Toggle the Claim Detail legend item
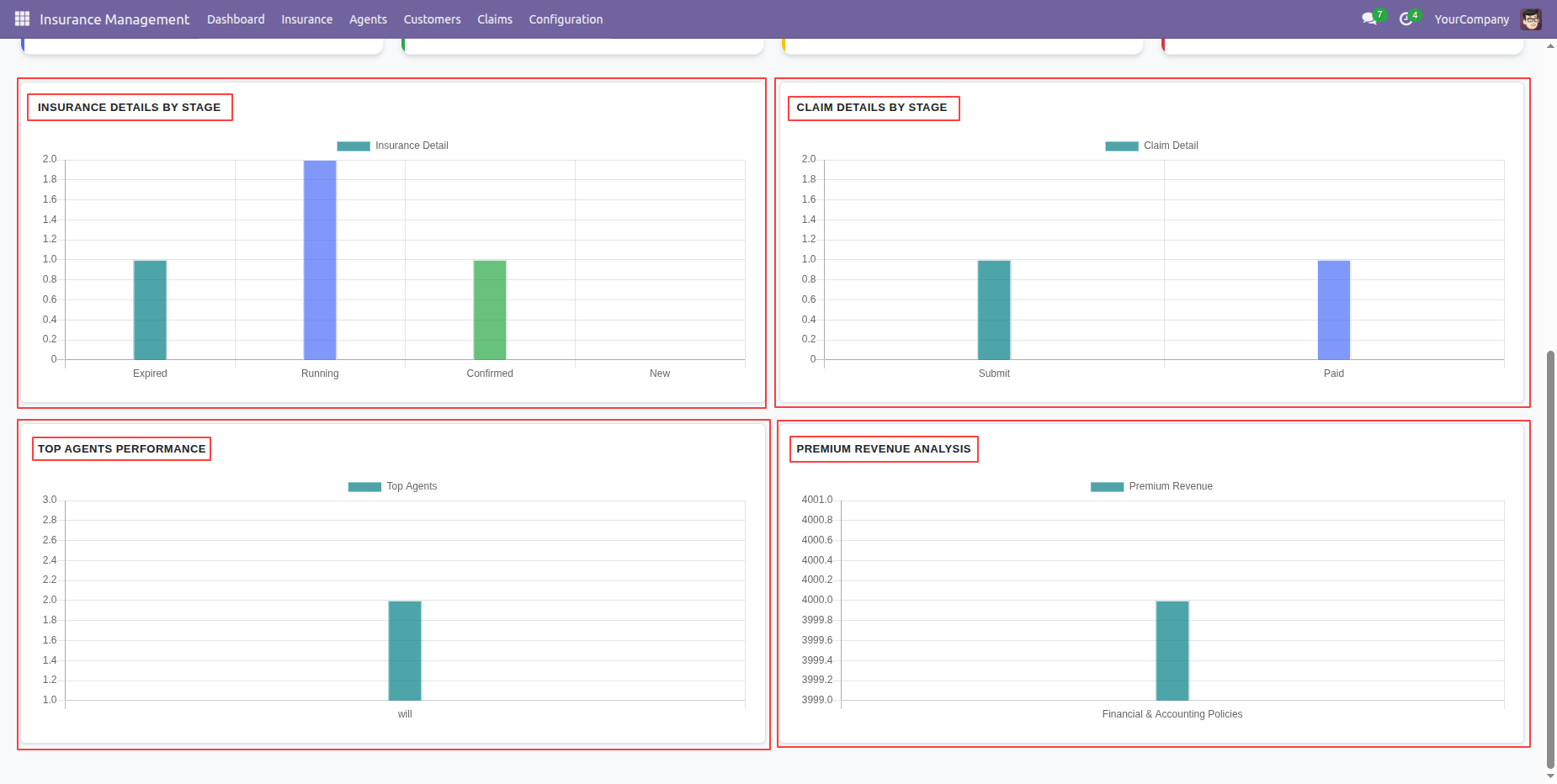 [1151, 146]
